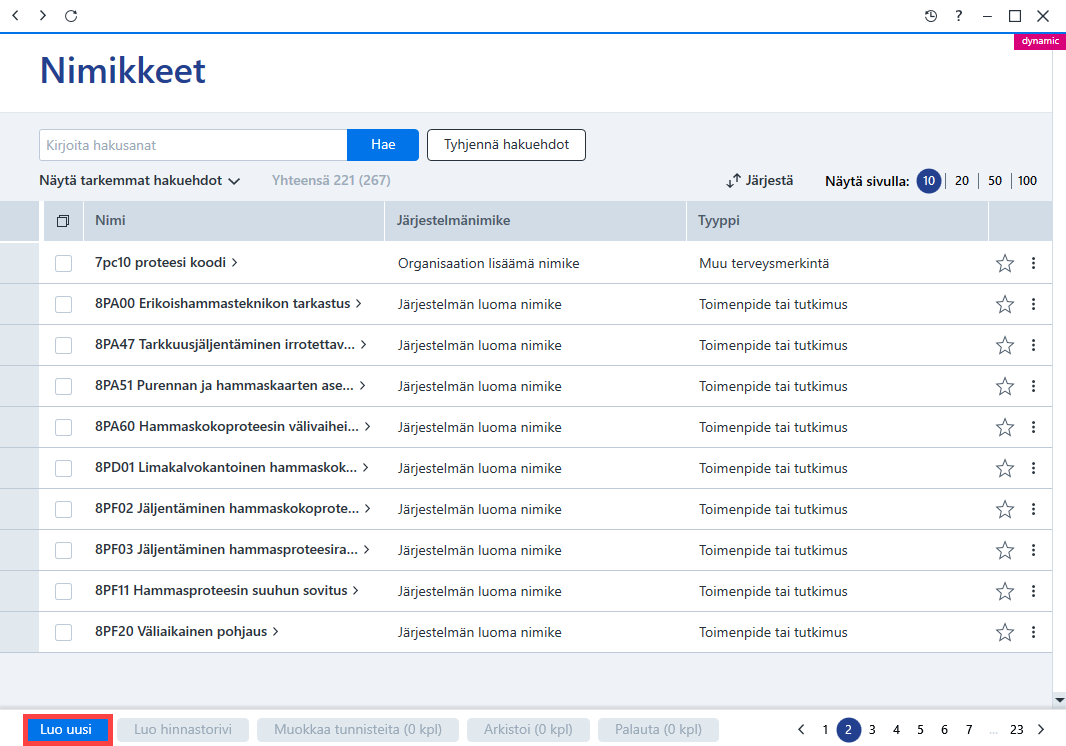Click the Kirjoita hakusanat search field
This screenshot has width=1066, height=746.
click(193, 145)
